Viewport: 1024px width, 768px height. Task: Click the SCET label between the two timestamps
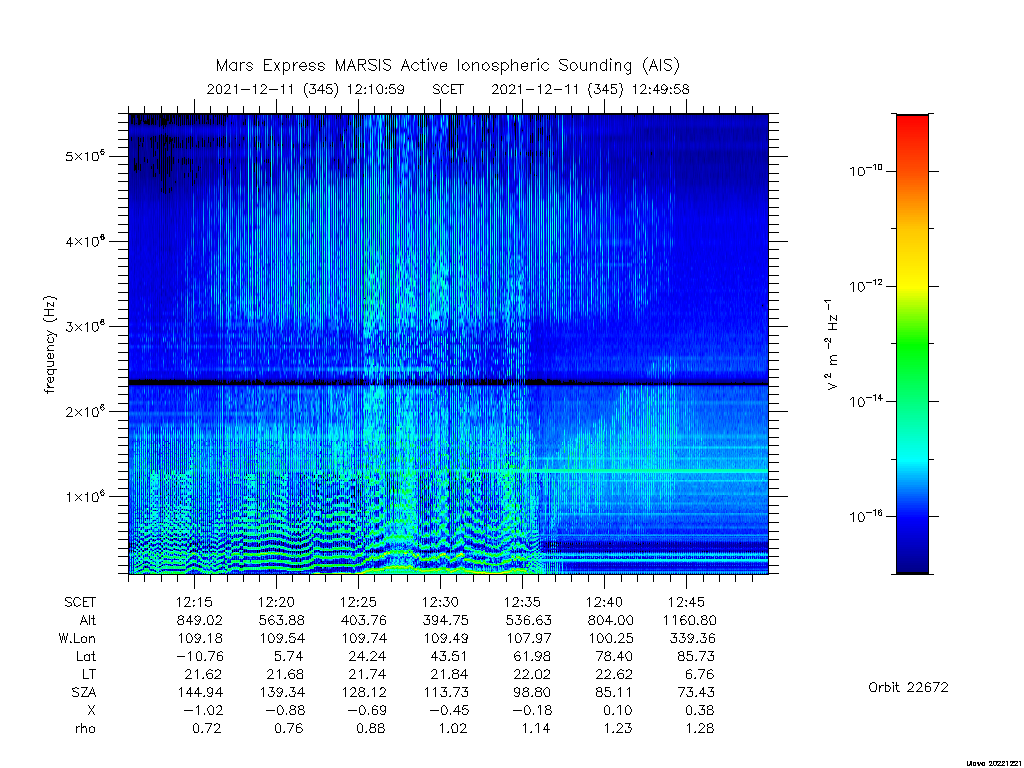tap(448, 89)
